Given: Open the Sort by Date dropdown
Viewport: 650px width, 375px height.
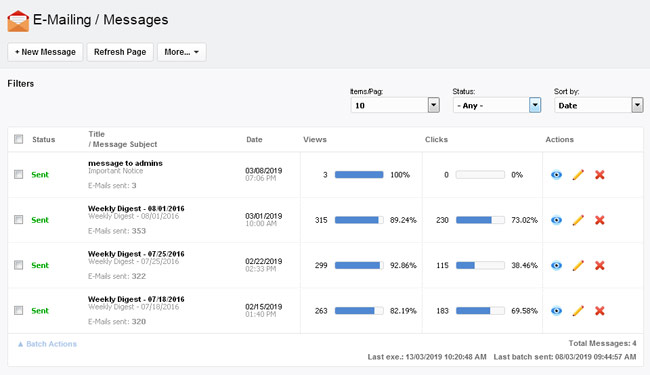Looking at the screenshot, I should coord(599,105).
